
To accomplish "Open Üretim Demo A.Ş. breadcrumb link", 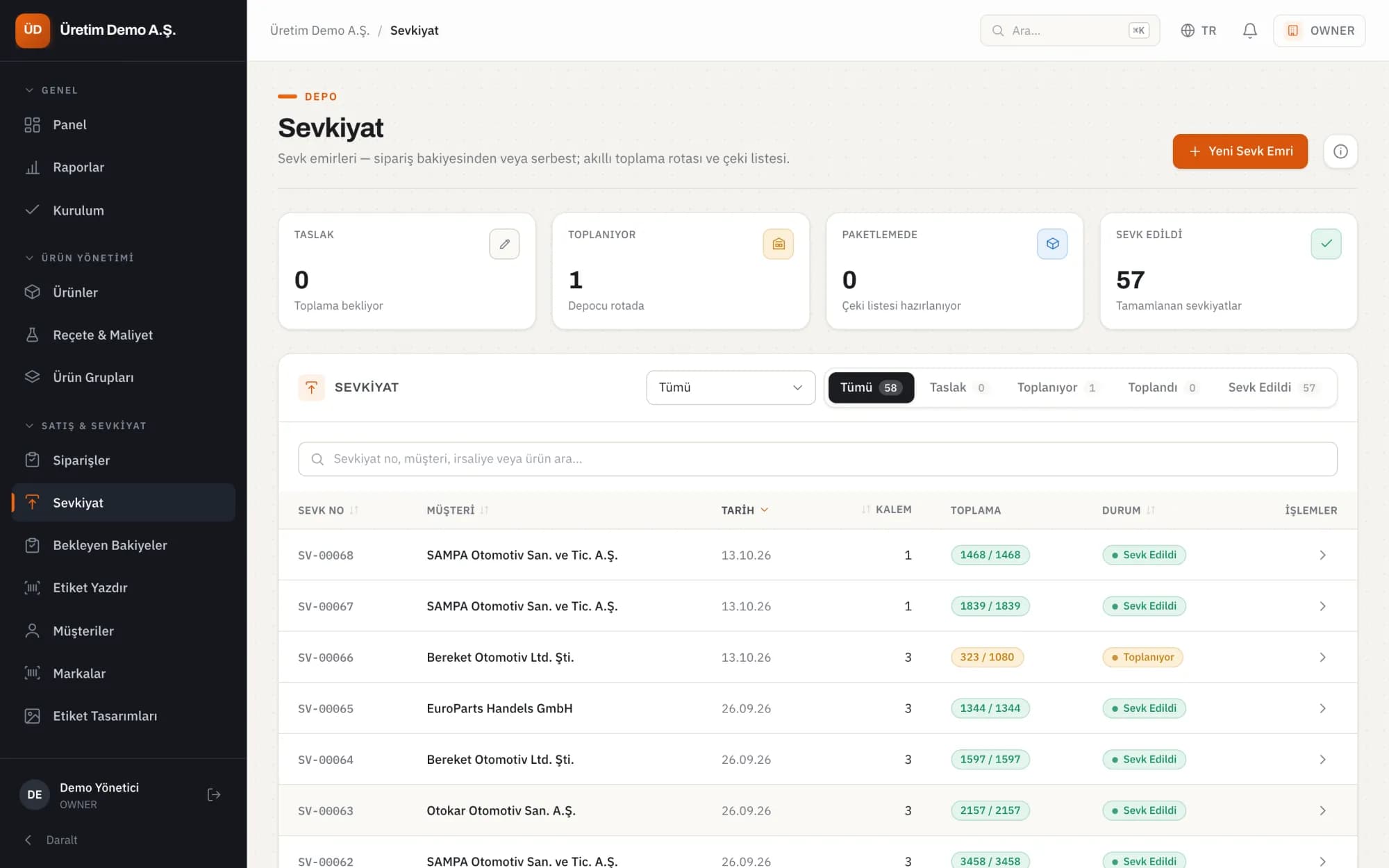I will (319, 31).
